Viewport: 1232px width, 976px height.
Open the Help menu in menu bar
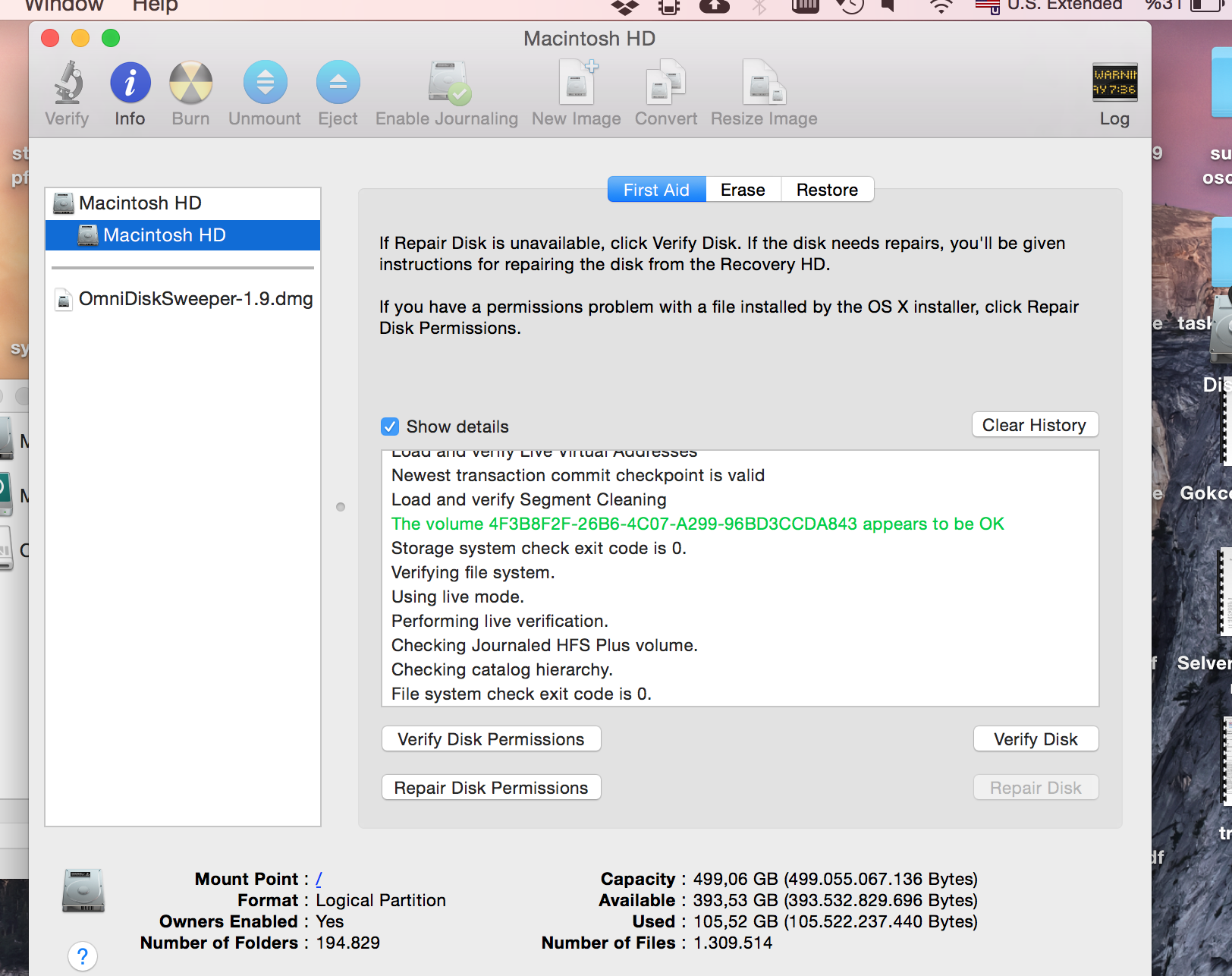[155, 6]
